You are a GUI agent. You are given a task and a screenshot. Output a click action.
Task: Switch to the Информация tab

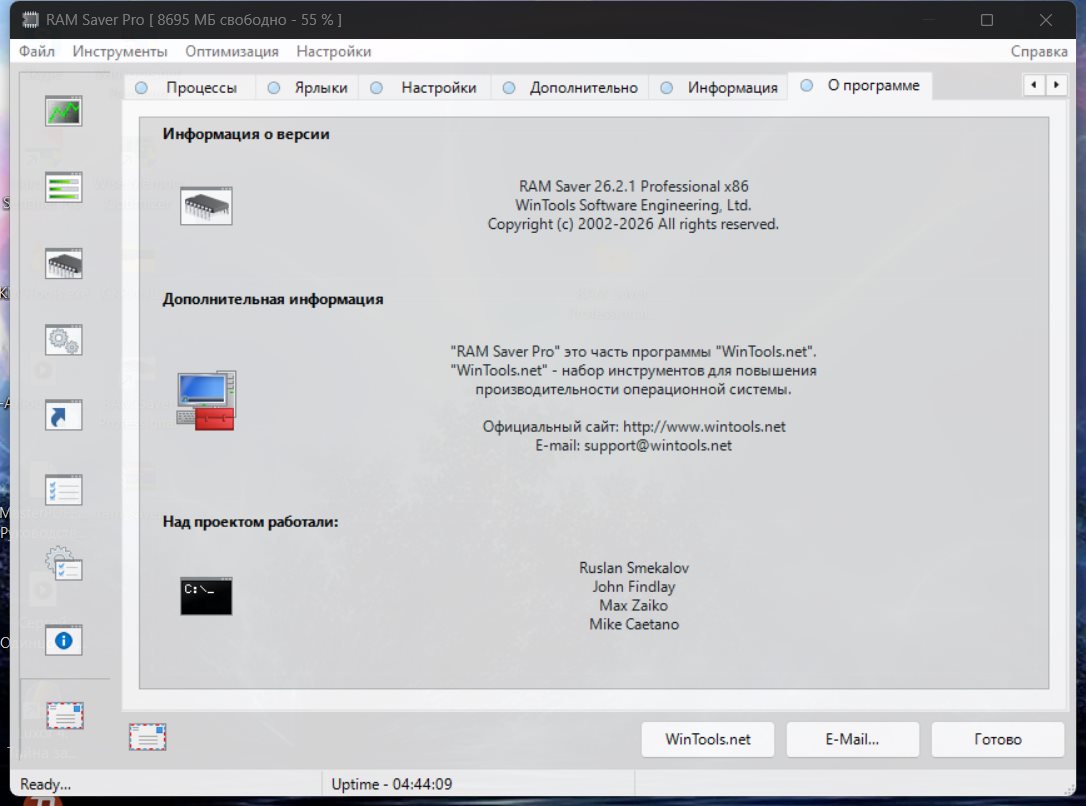click(x=720, y=88)
